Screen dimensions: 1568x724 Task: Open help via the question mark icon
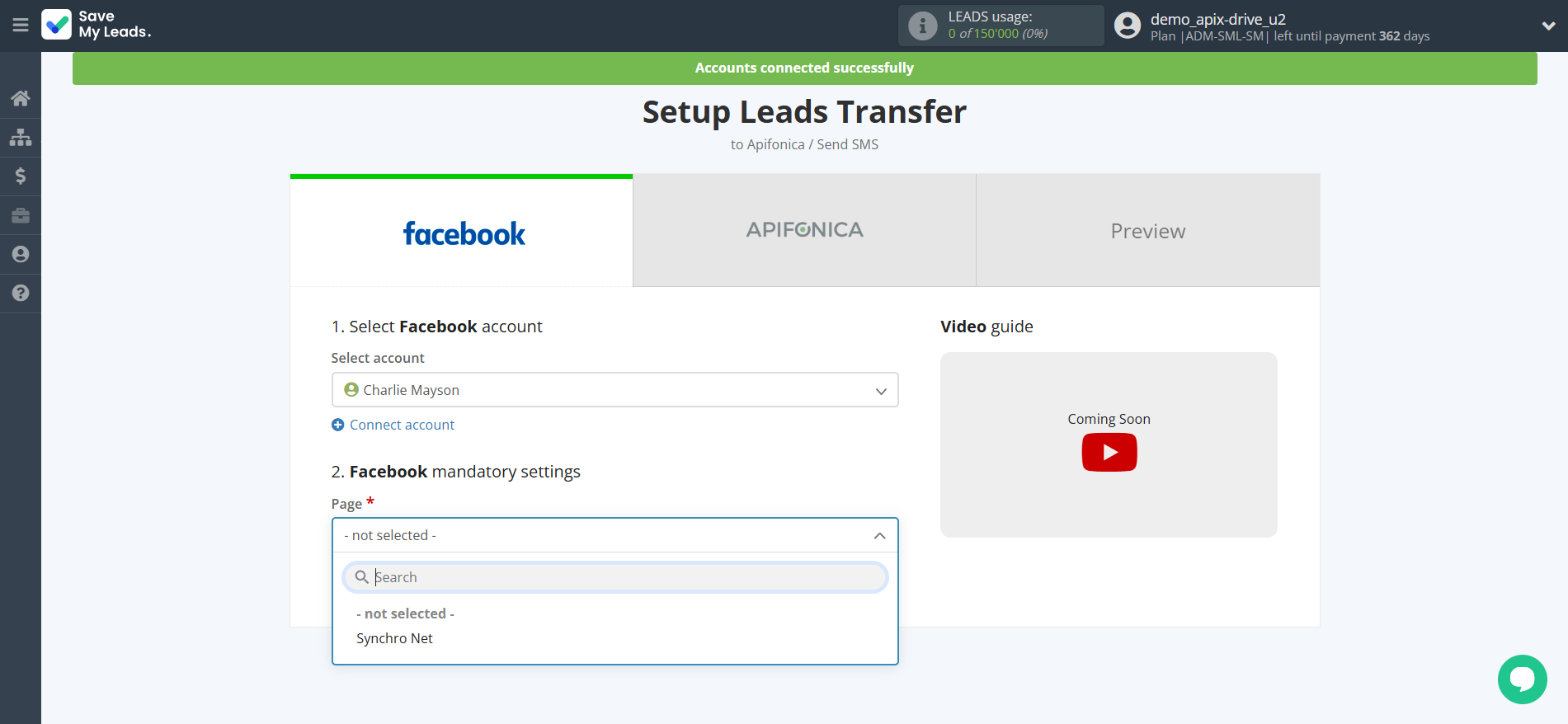[21, 293]
